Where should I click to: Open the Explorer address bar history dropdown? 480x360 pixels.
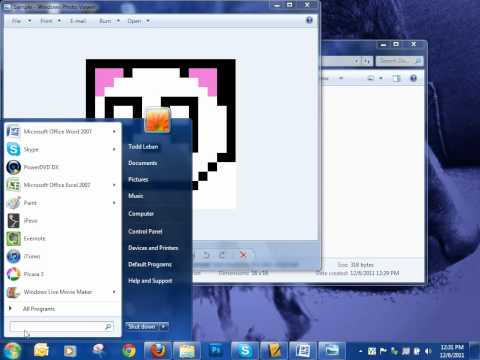pyautogui.click(x=357, y=61)
